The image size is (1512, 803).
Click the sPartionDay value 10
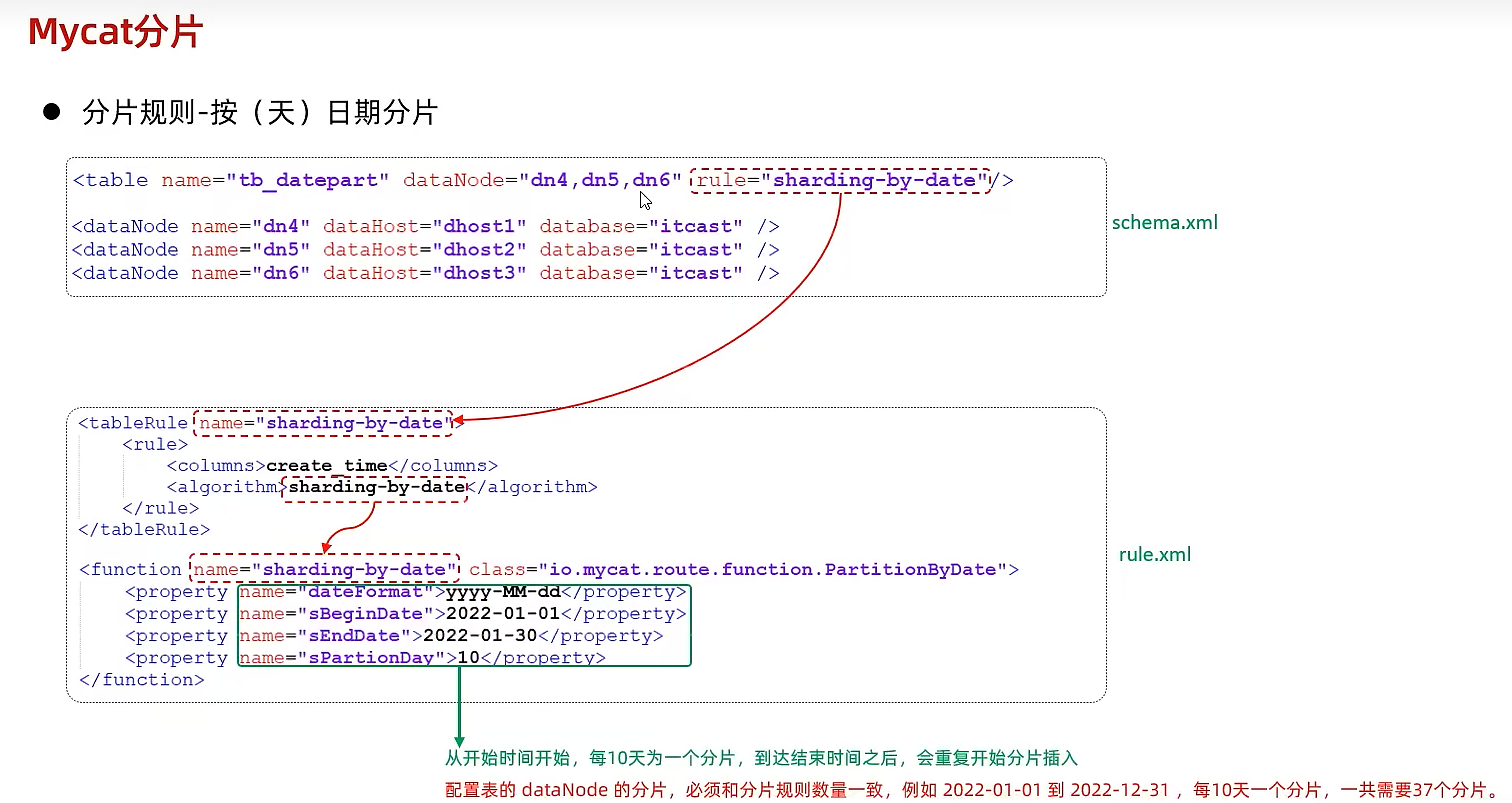tap(469, 658)
